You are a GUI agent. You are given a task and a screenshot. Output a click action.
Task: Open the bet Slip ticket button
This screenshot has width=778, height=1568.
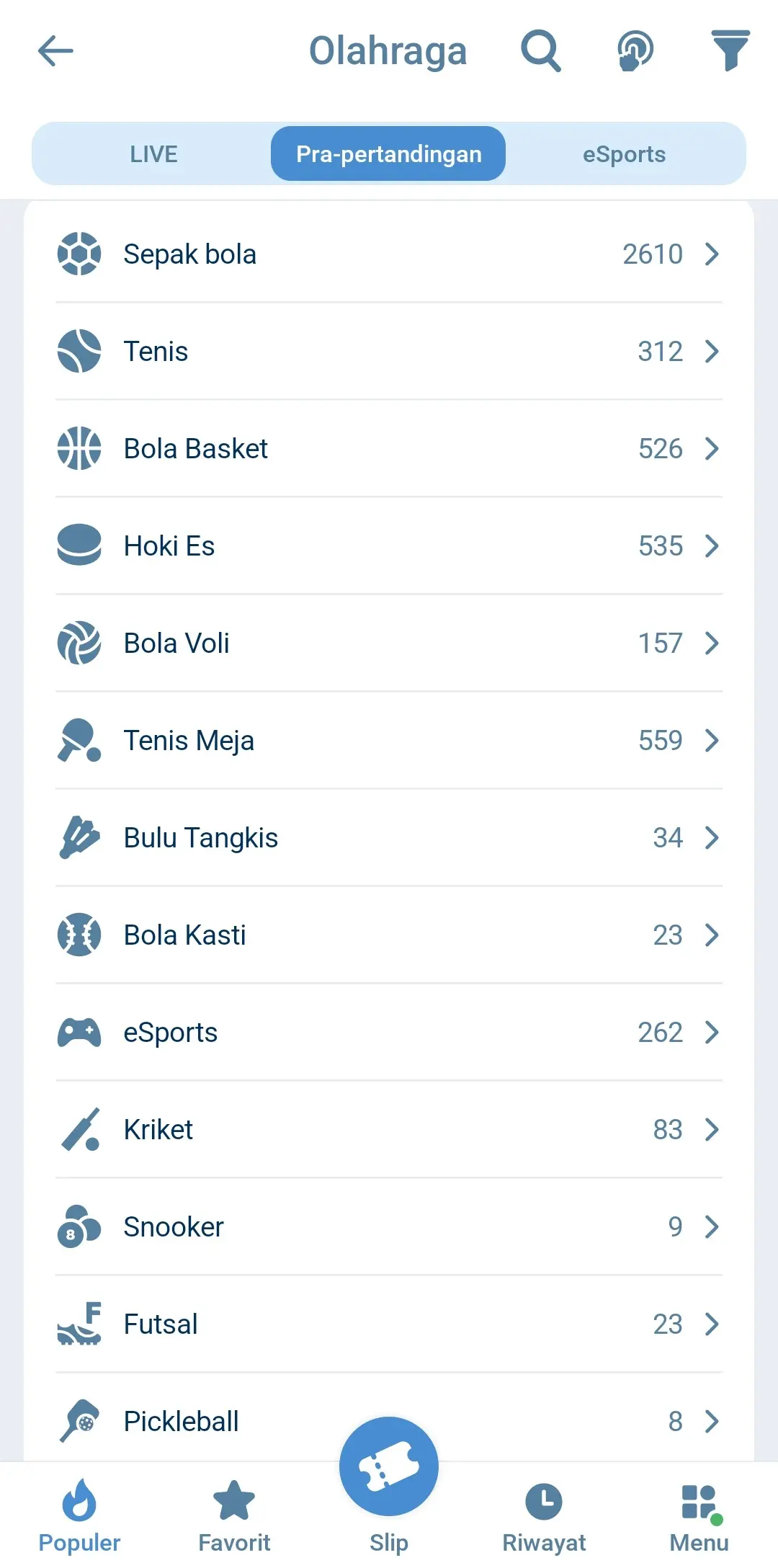389,1466
